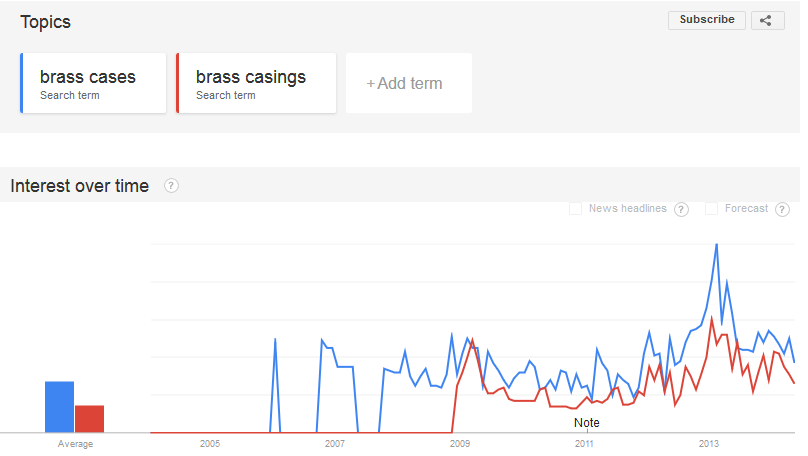Open help icon next to Interest over time
This screenshot has height=456, width=808.
point(171,185)
